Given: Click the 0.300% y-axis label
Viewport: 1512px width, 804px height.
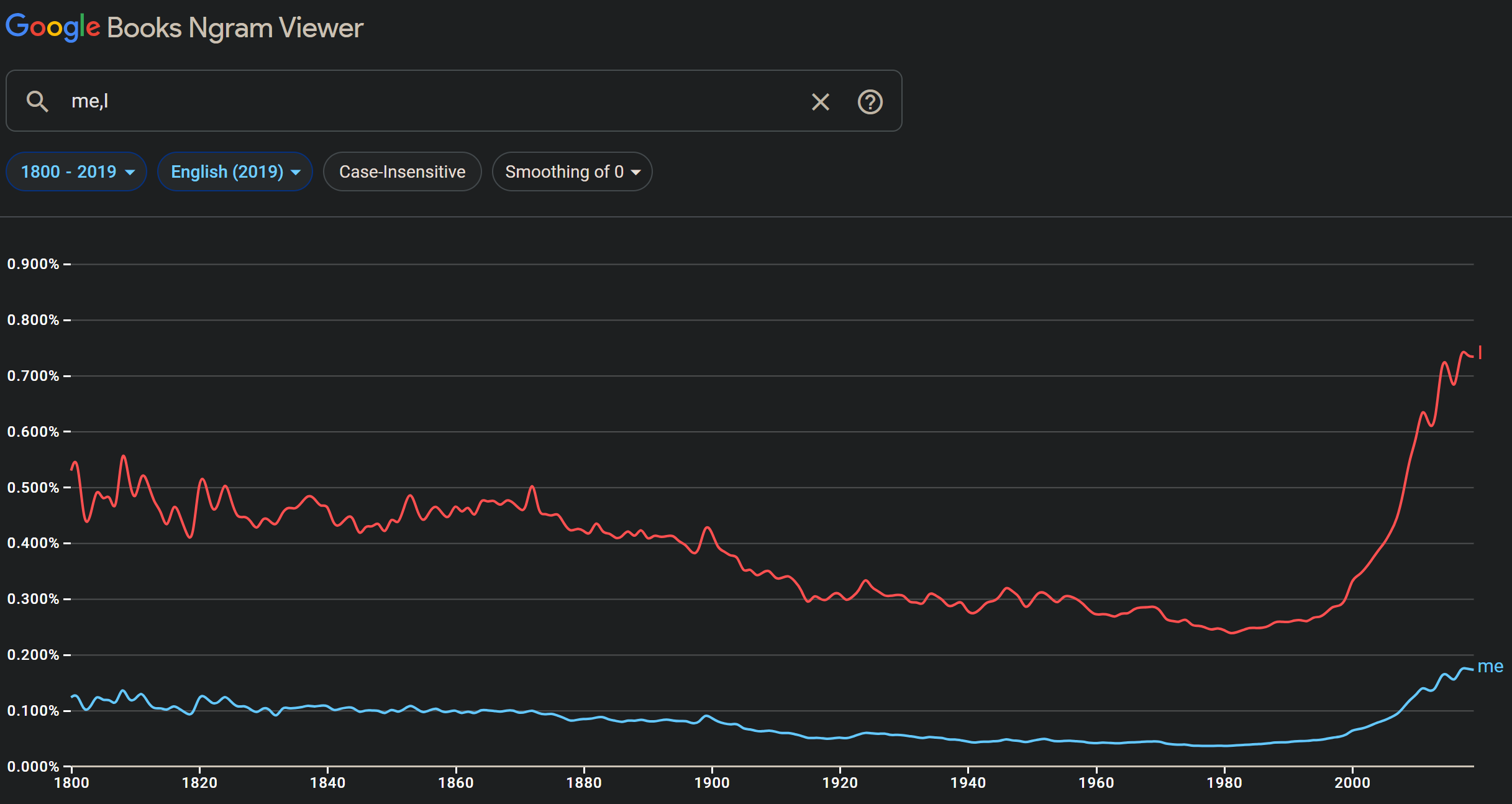Looking at the screenshot, I should (x=34, y=599).
